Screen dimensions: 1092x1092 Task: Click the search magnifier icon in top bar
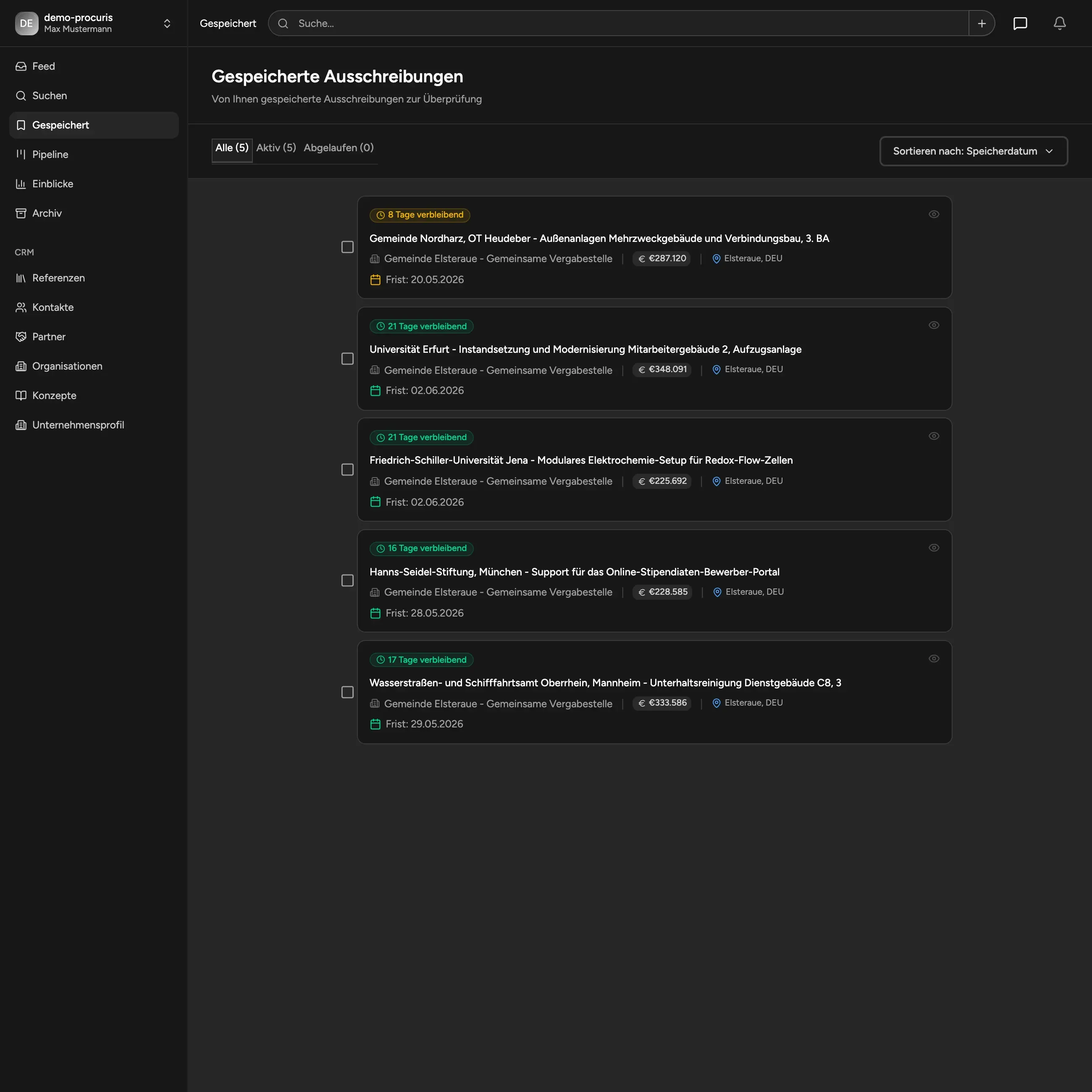pos(283,23)
